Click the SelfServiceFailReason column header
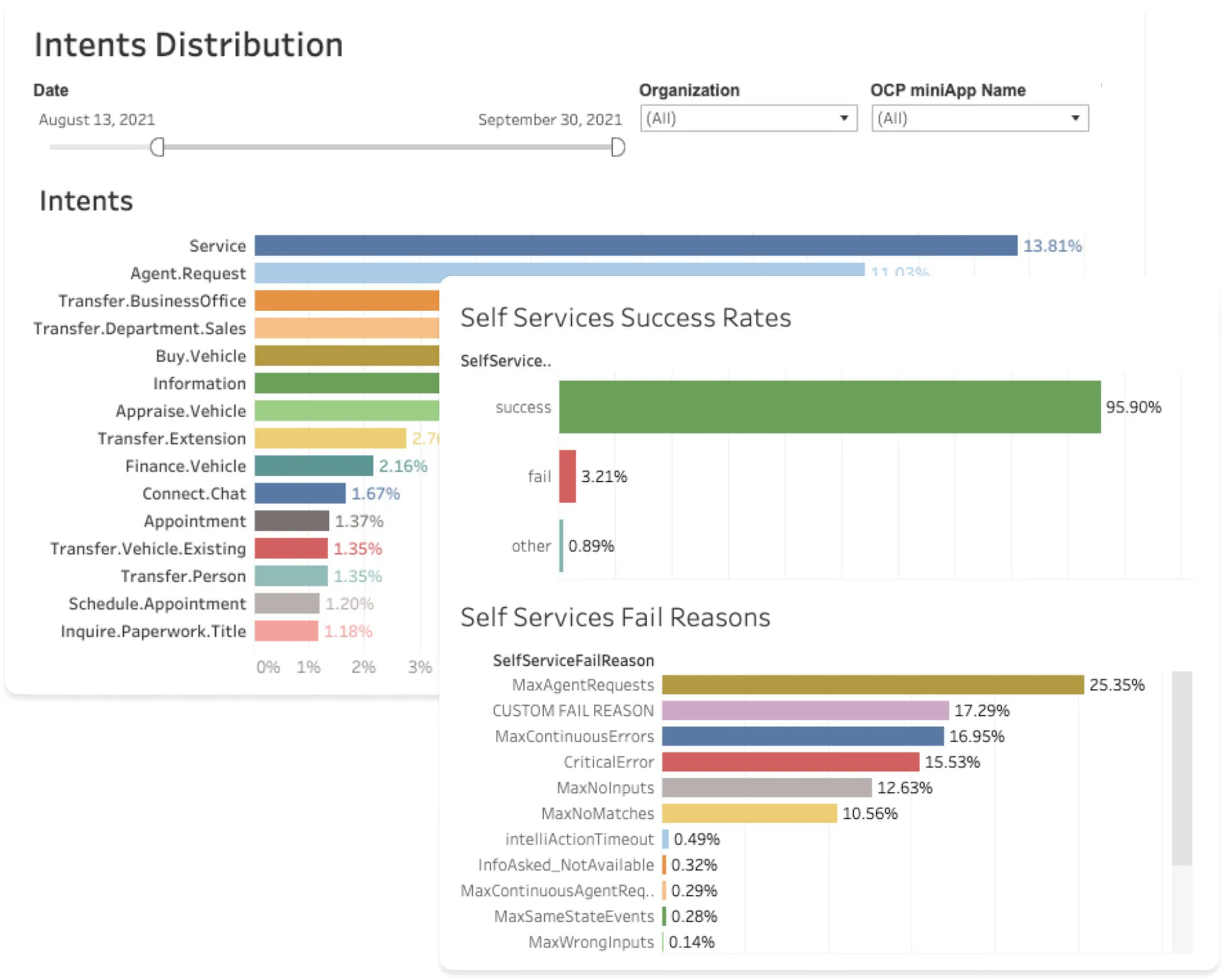This screenshot has width=1224, height=980. coord(573,660)
